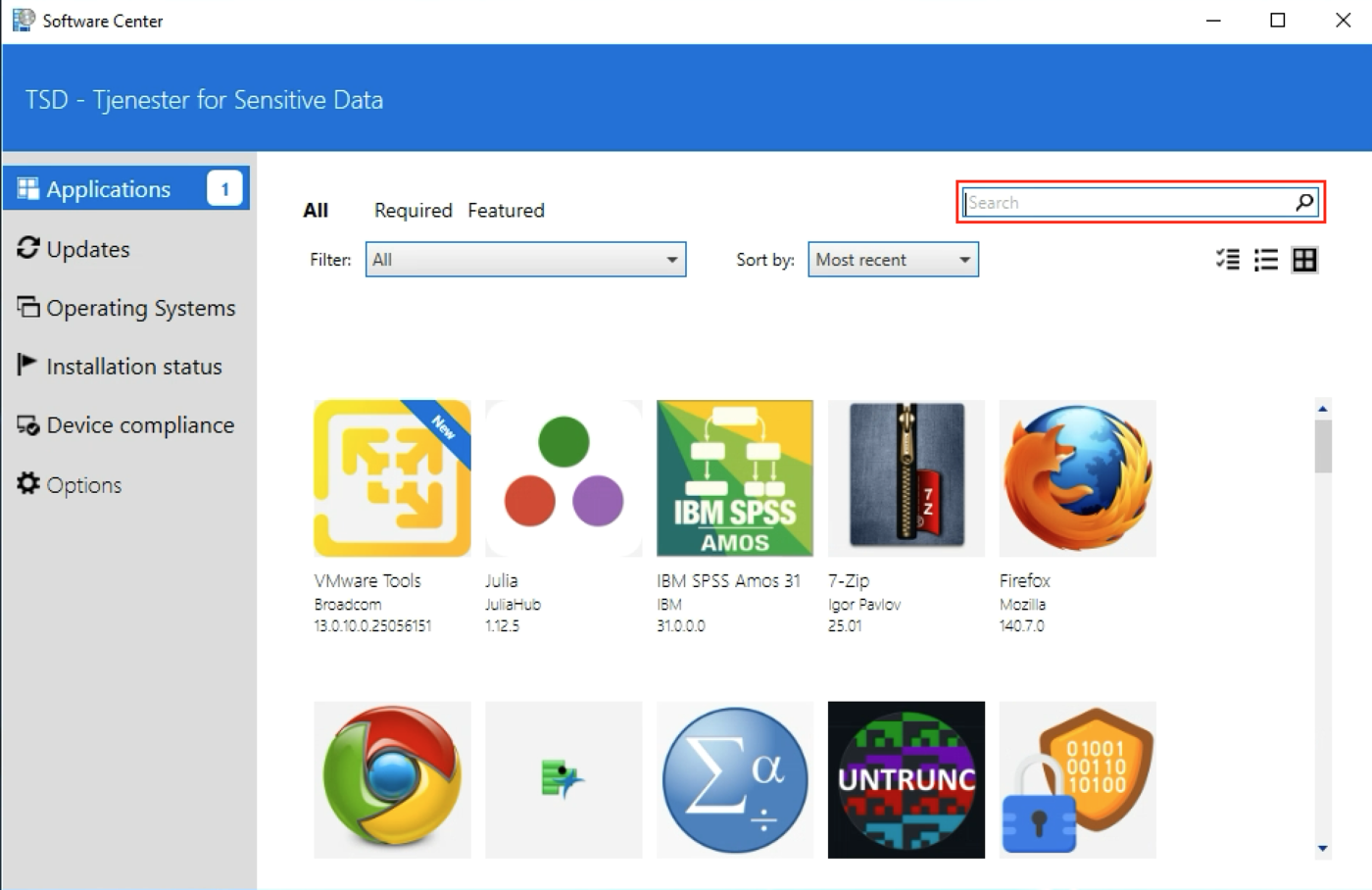This screenshot has width=1372, height=890.
Task: Switch to the Required tab
Action: [414, 210]
